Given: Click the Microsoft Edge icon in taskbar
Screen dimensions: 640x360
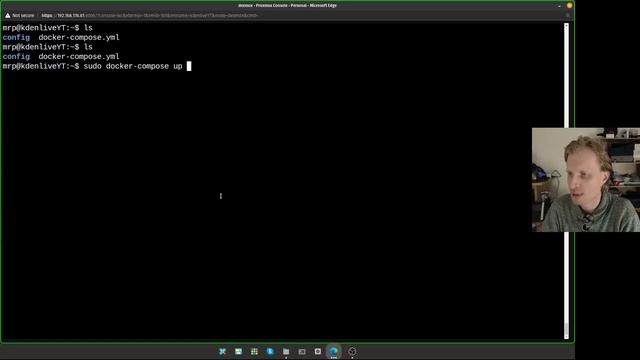Looking at the screenshot, I should (x=333, y=351).
